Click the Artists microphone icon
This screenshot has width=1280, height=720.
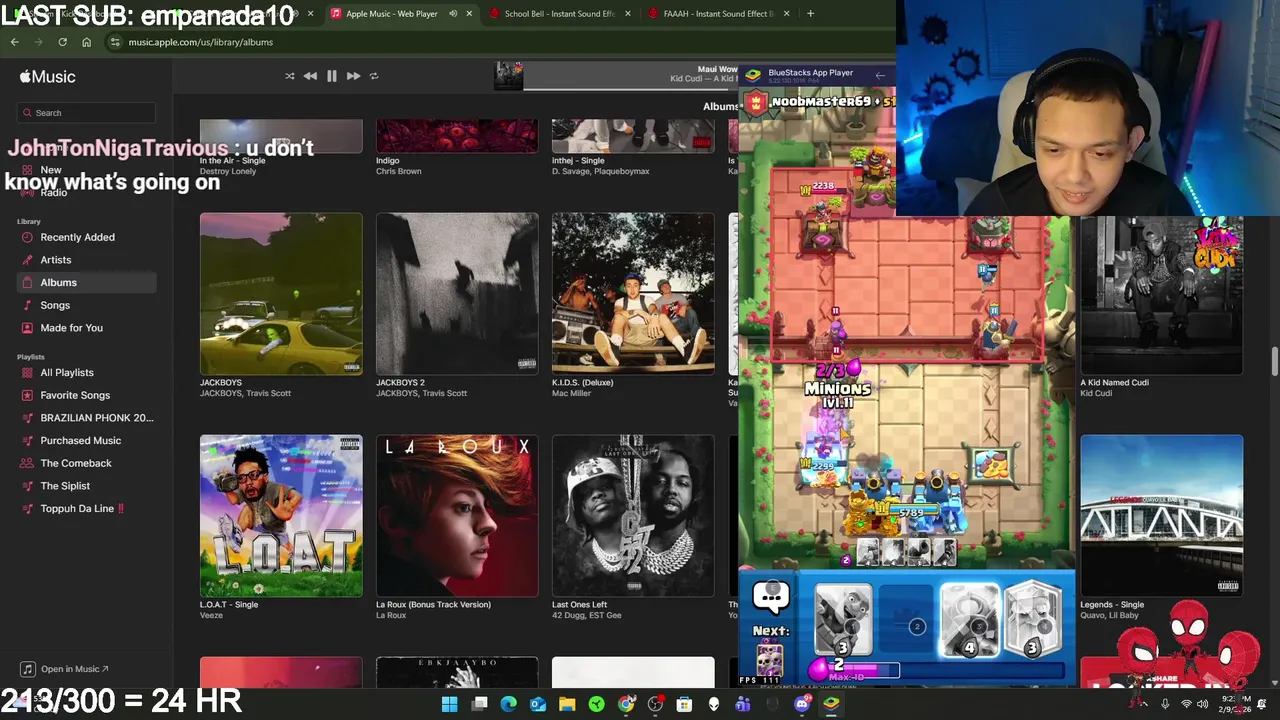point(28,260)
